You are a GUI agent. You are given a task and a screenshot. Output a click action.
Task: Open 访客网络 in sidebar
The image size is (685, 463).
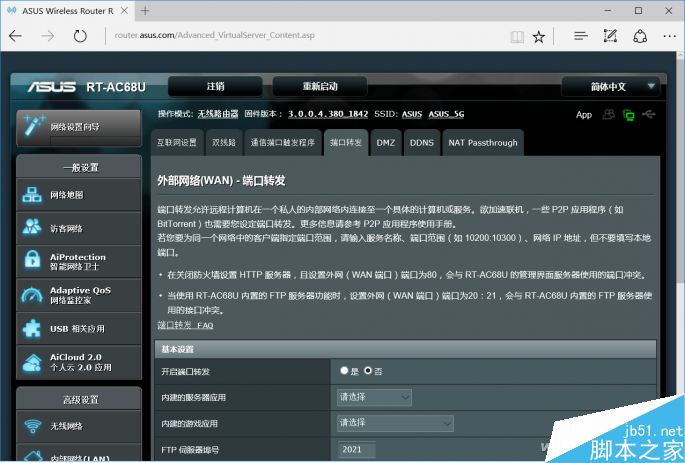(x=79, y=228)
